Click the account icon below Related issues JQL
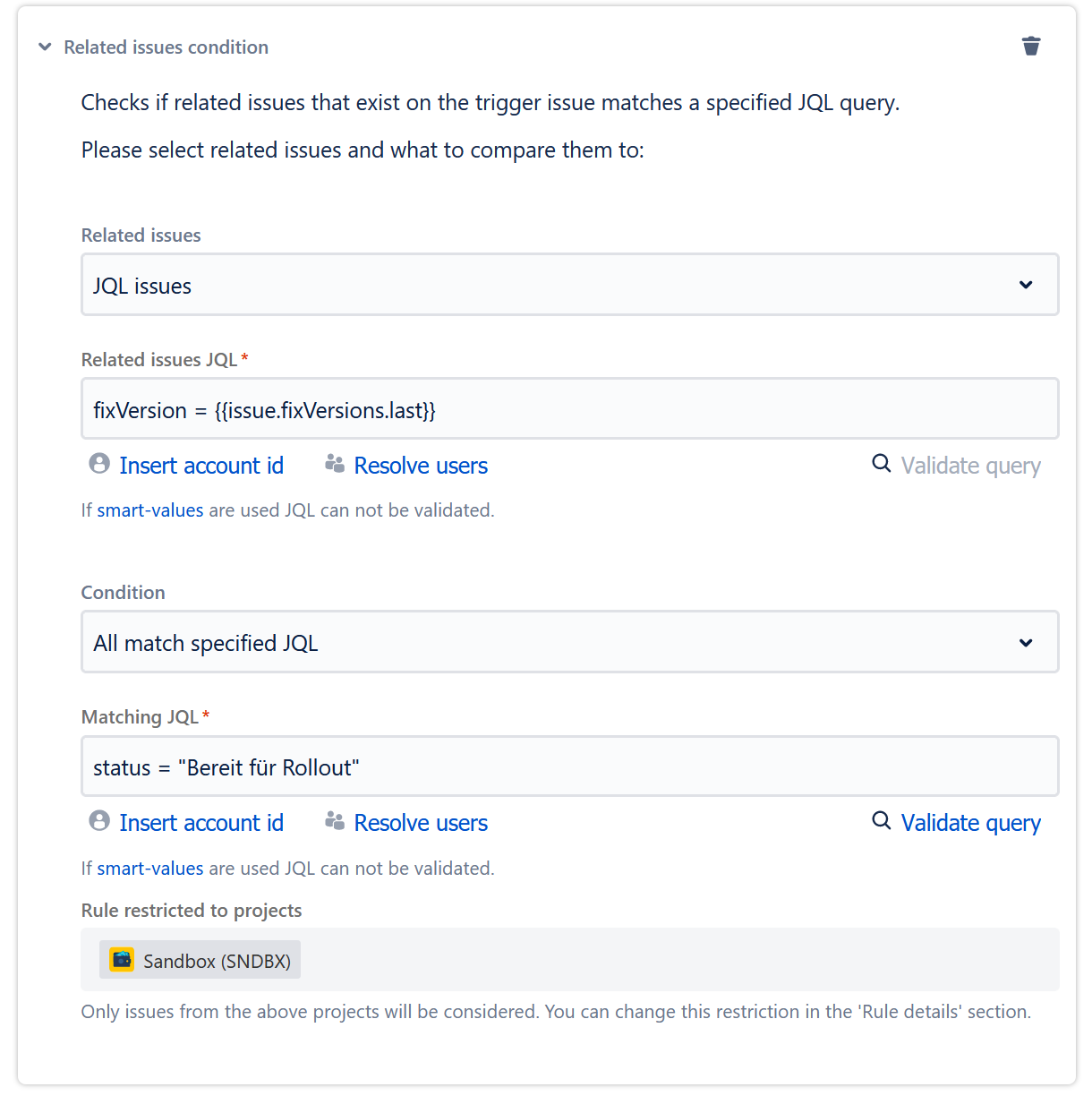Image resolution: width=1092 pixels, height=1096 pixels. point(99,464)
